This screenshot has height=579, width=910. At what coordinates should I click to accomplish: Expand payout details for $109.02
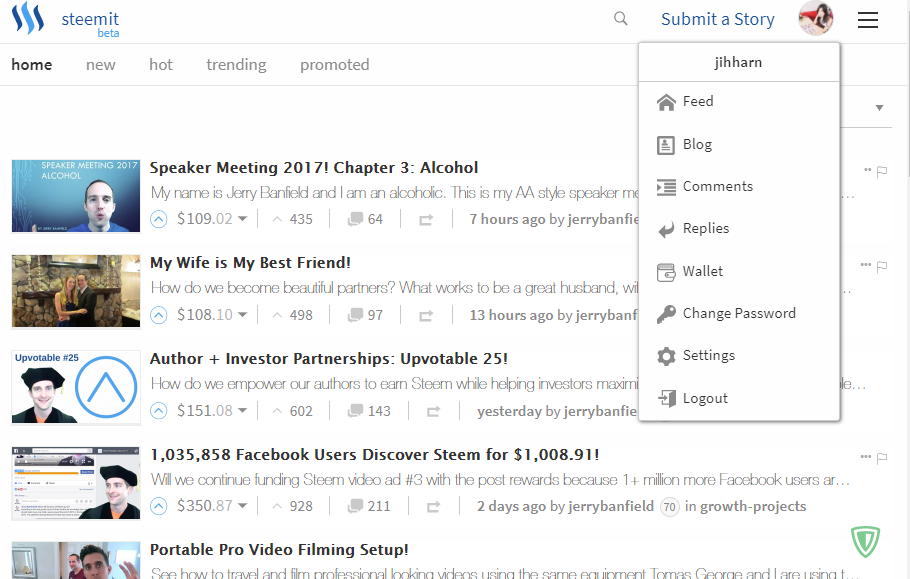[243, 219]
